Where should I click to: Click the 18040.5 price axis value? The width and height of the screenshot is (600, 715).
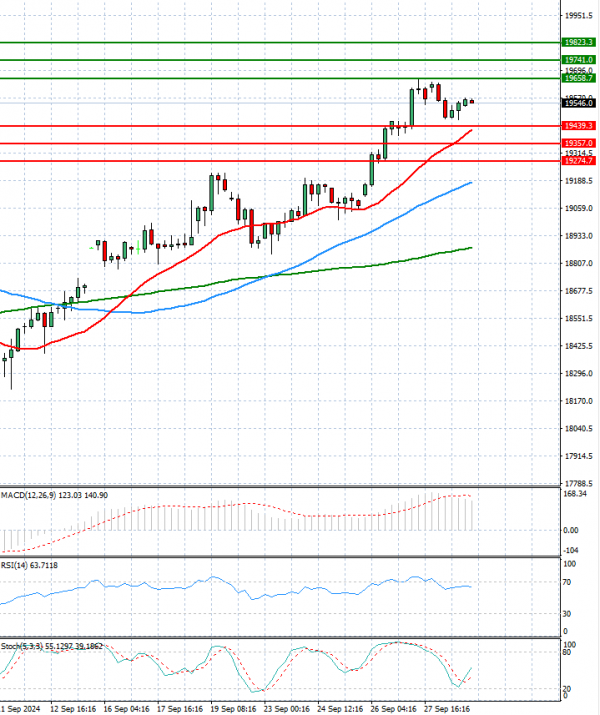(x=579, y=429)
